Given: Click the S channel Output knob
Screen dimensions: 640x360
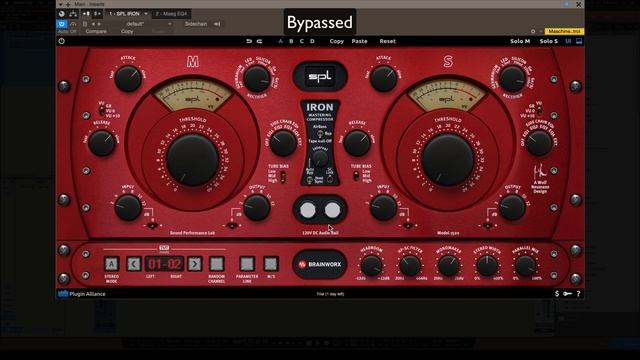Looking at the screenshot, I should [512, 208].
